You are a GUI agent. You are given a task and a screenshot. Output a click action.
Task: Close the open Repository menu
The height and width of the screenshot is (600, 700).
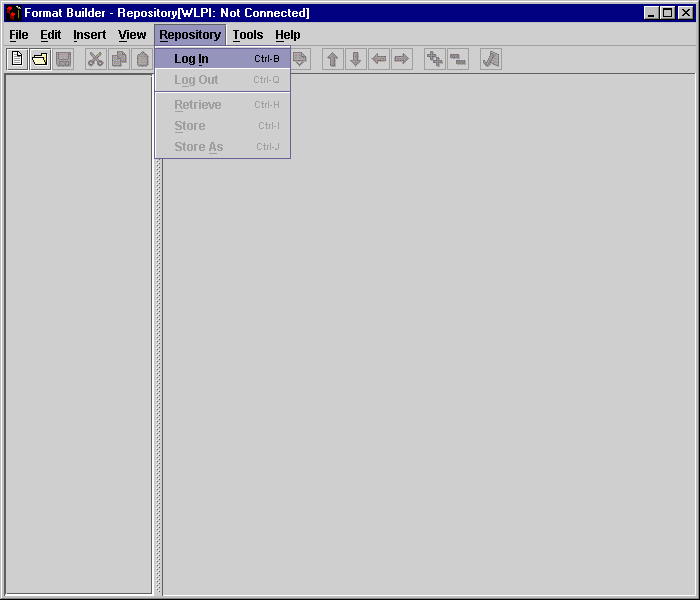(190, 35)
